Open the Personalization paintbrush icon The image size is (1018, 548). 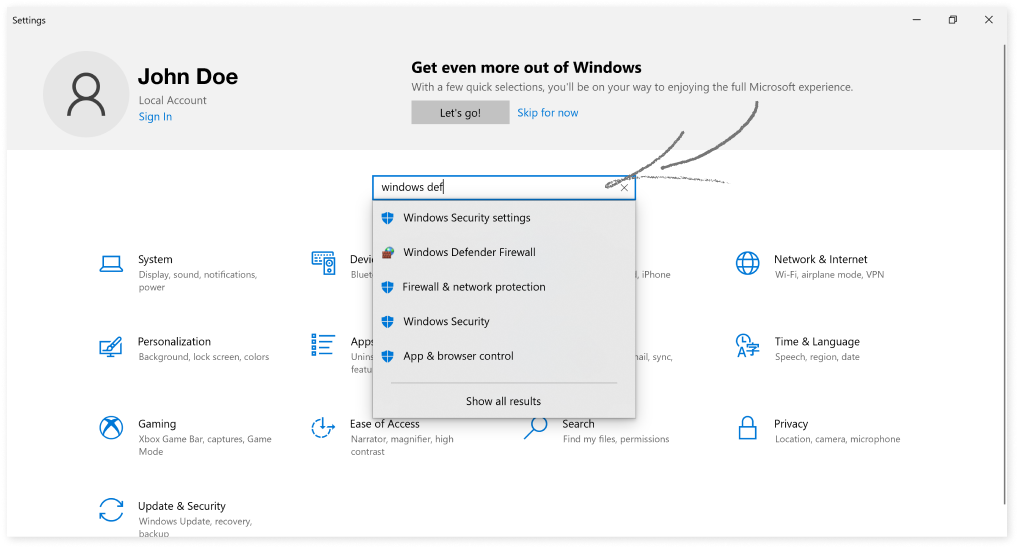(x=111, y=347)
